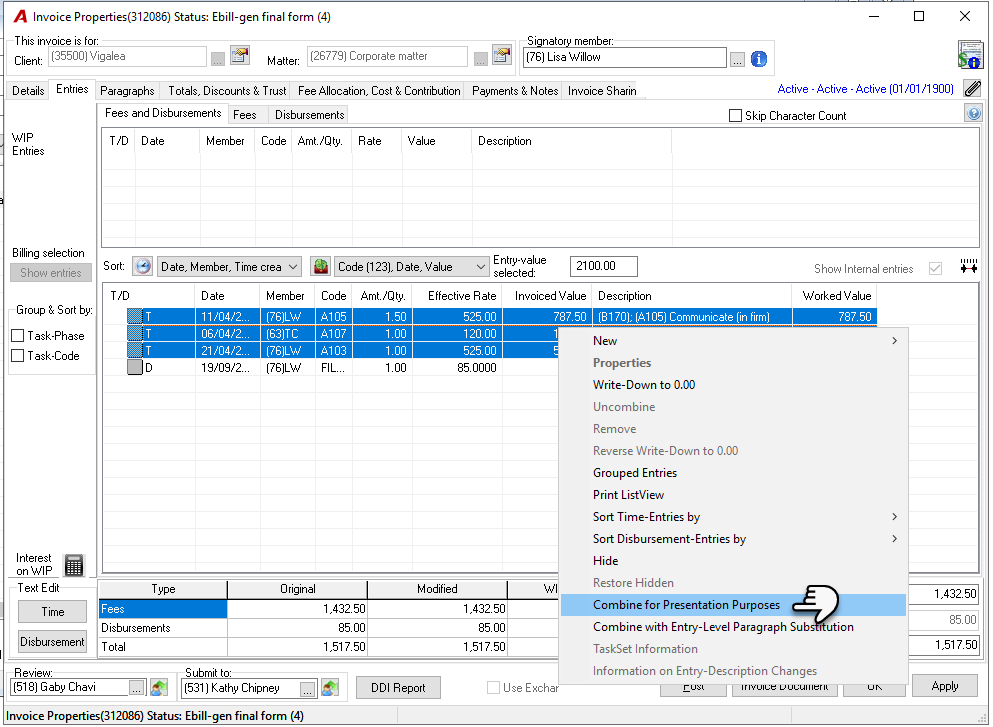Enable Skip Character Count checkbox
993x727 pixels.
735,116
